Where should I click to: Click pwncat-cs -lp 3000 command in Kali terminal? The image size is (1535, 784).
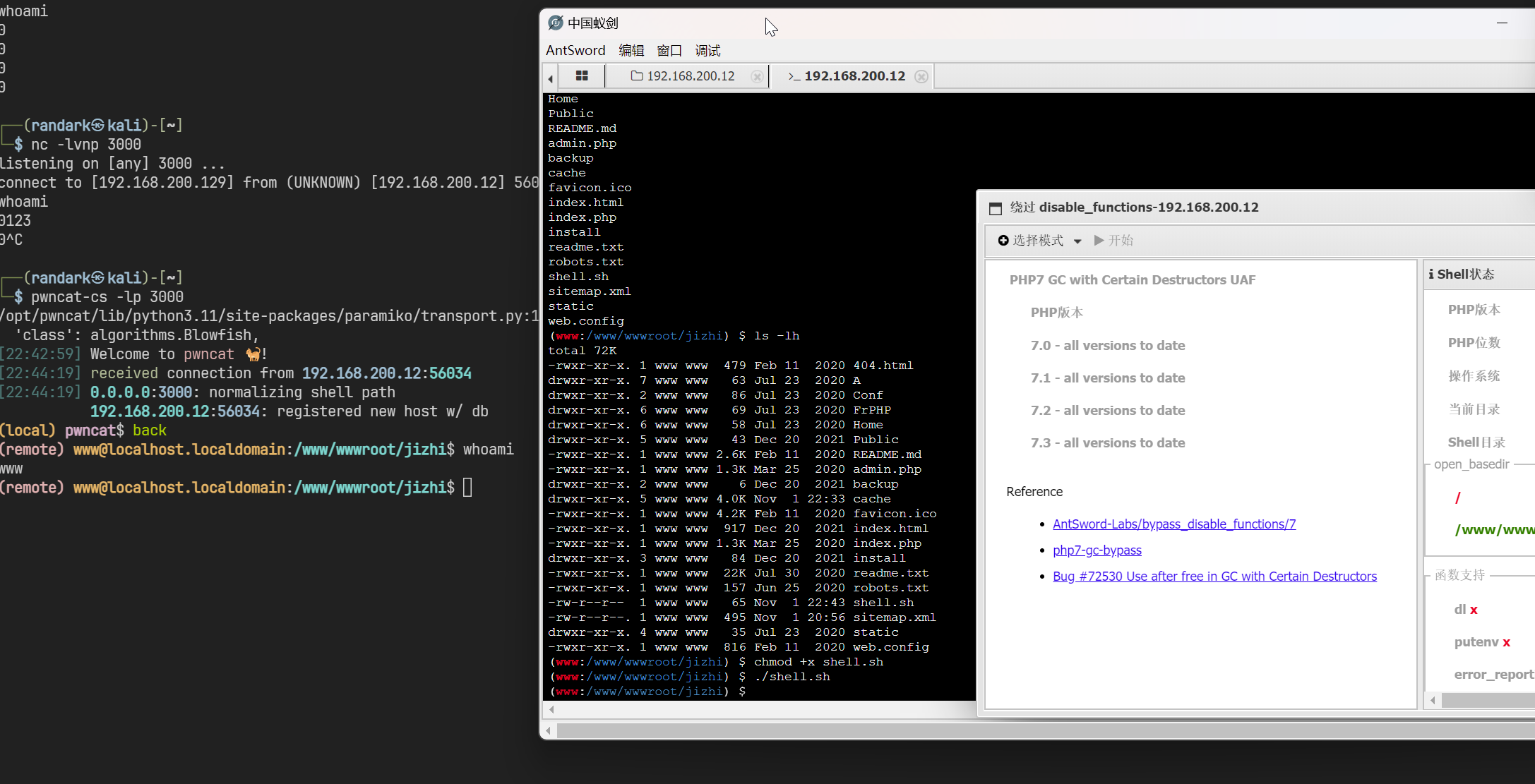[107, 297]
